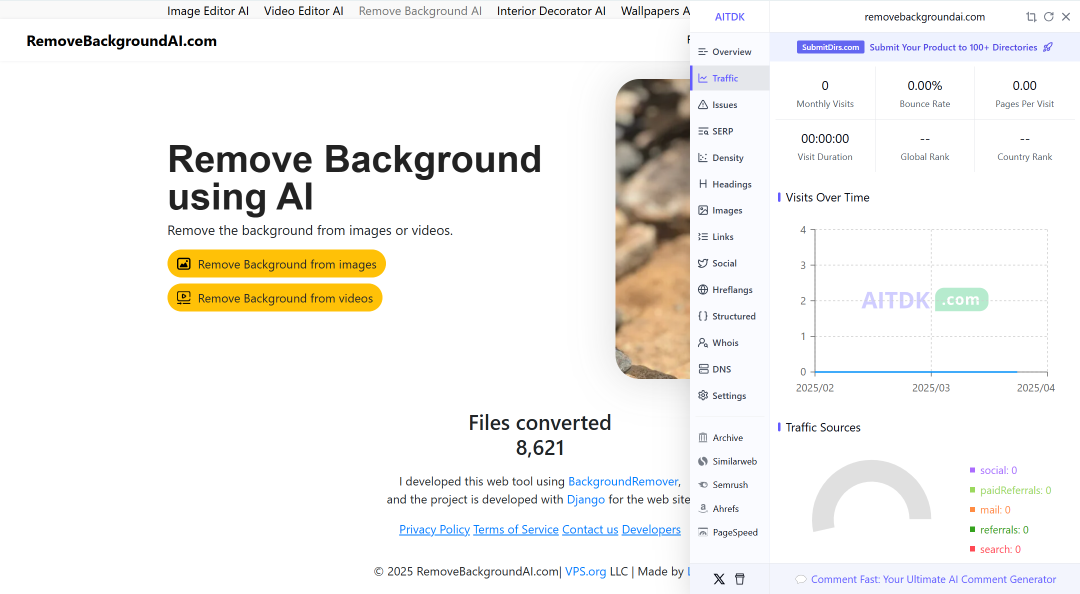Click the speech bubble icon beside Comment Fast

click(800, 580)
